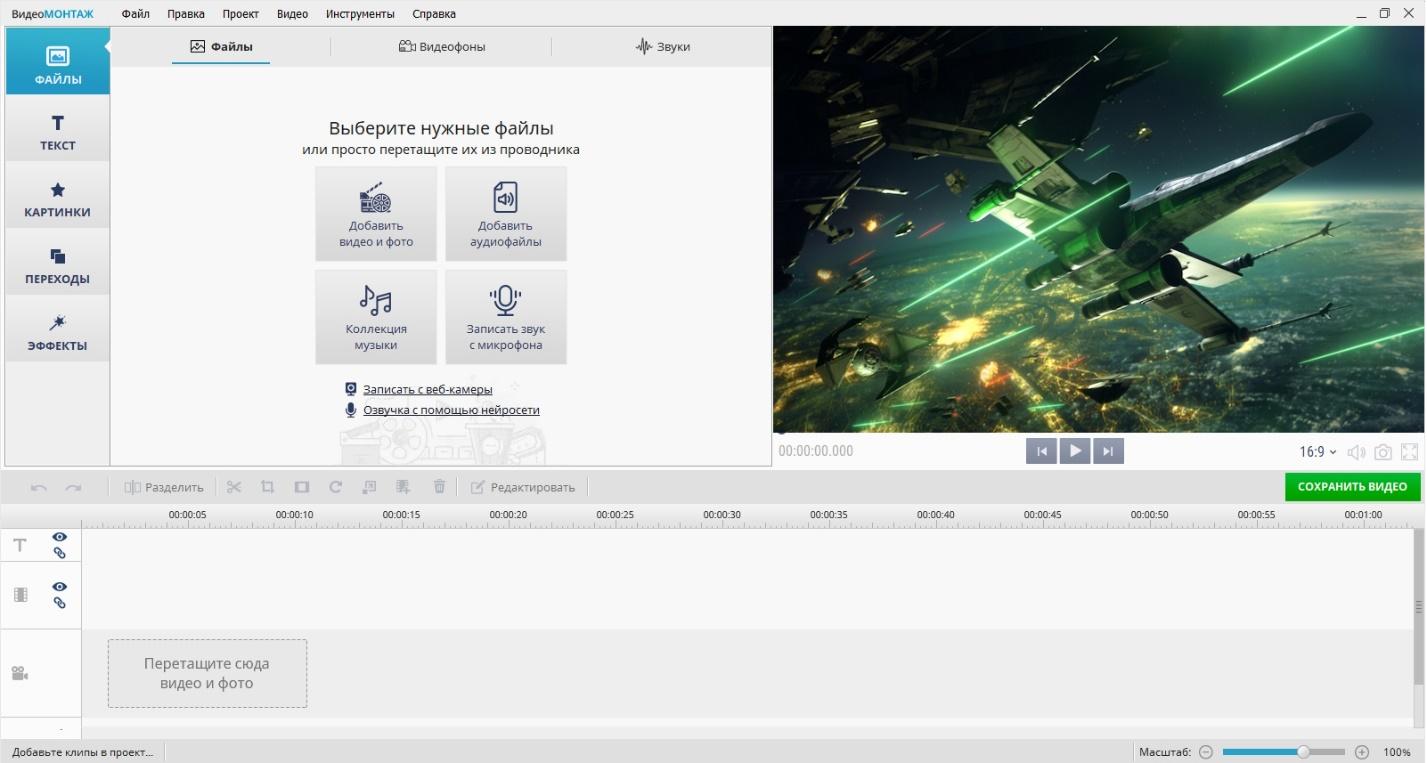The image size is (1427, 763).
Task: Click the undo arrow icon
Action: coord(39,487)
